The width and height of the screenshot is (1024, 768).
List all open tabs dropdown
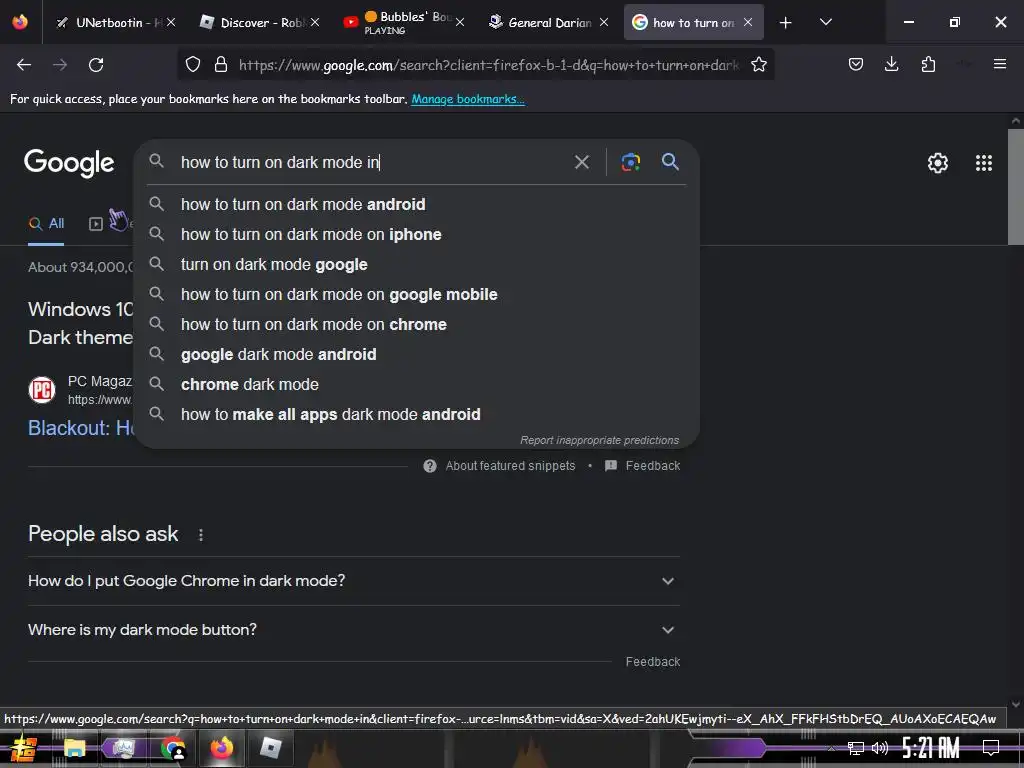[x=825, y=22]
